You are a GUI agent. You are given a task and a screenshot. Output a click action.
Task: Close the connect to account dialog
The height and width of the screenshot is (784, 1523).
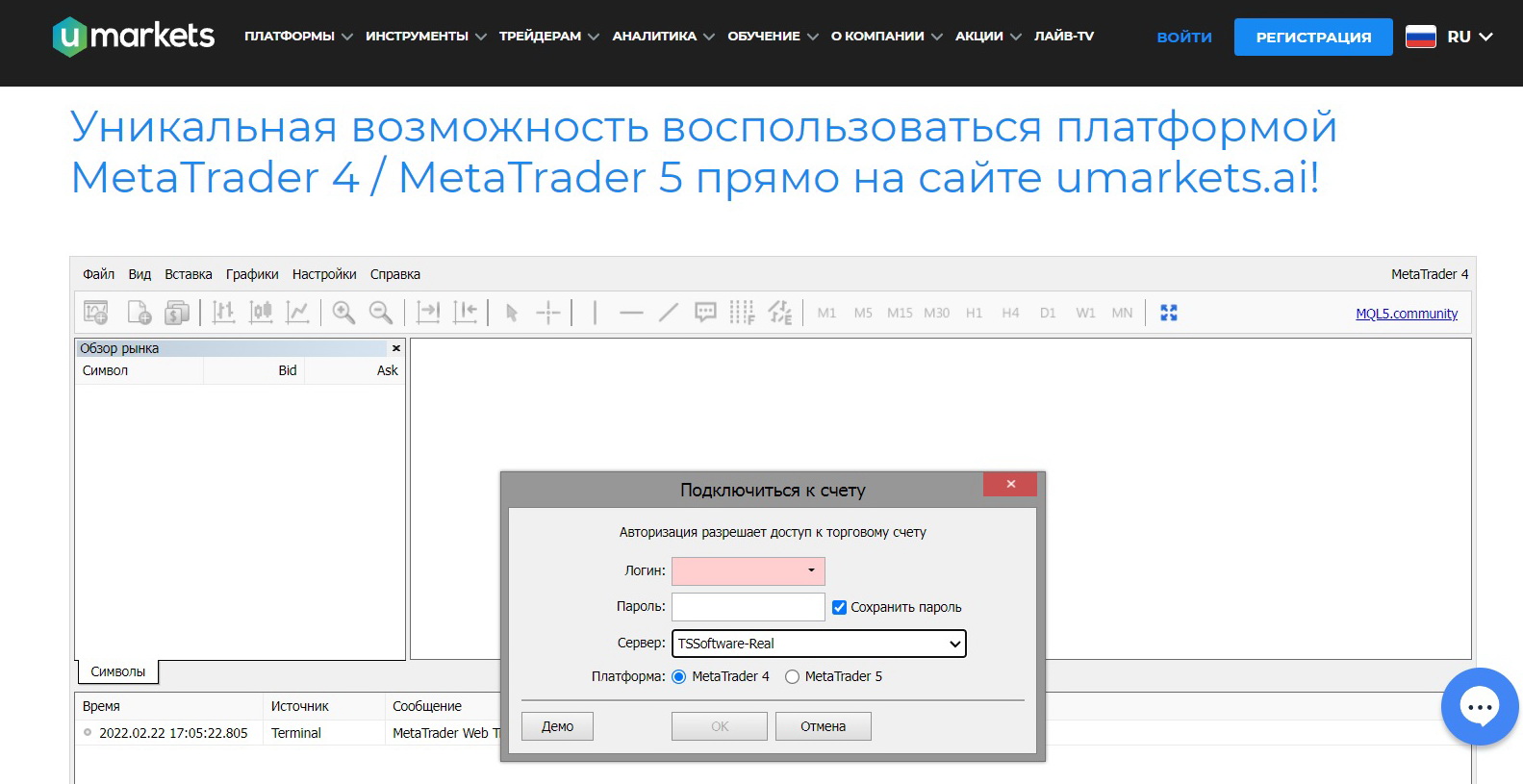point(1010,484)
